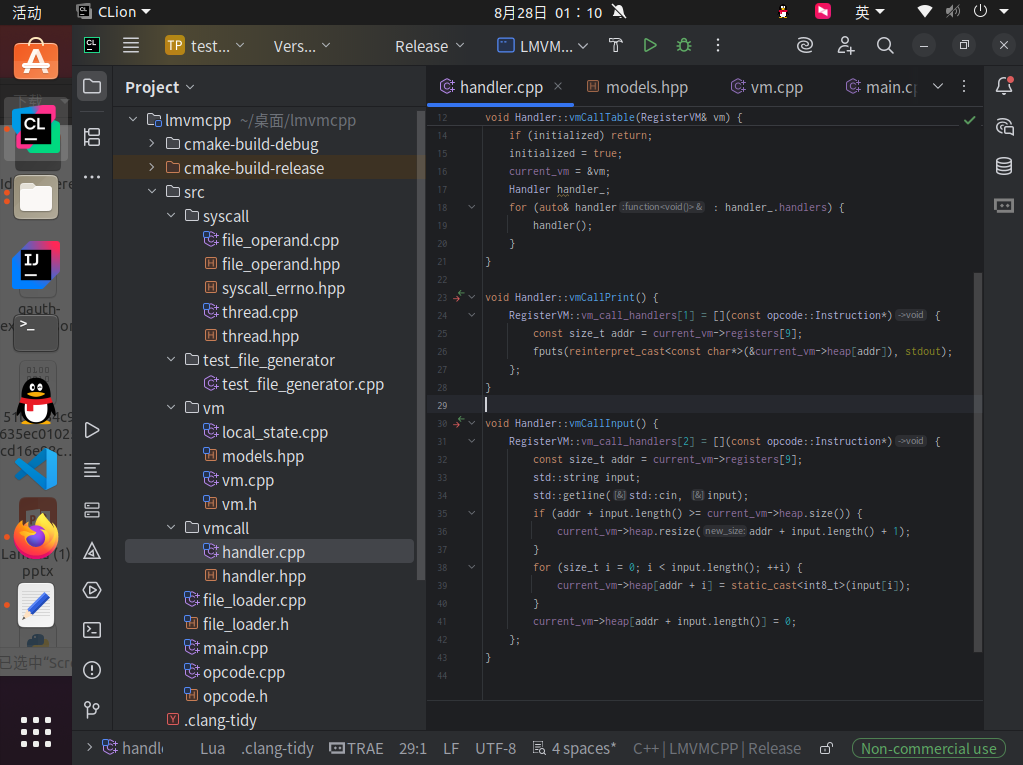Toggle the Project tool window folder button
The height and width of the screenshot is (765, 1023).
[x=92, y=87]
